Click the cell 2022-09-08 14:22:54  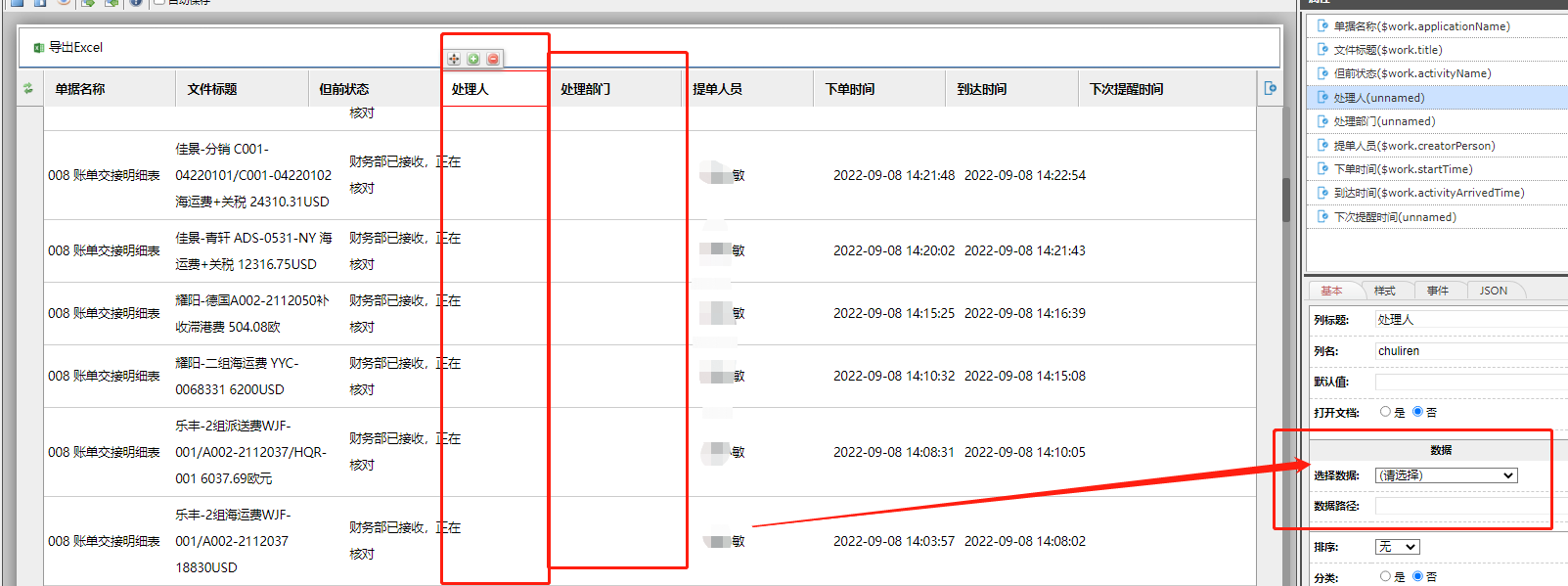(x=1025, y=175)
